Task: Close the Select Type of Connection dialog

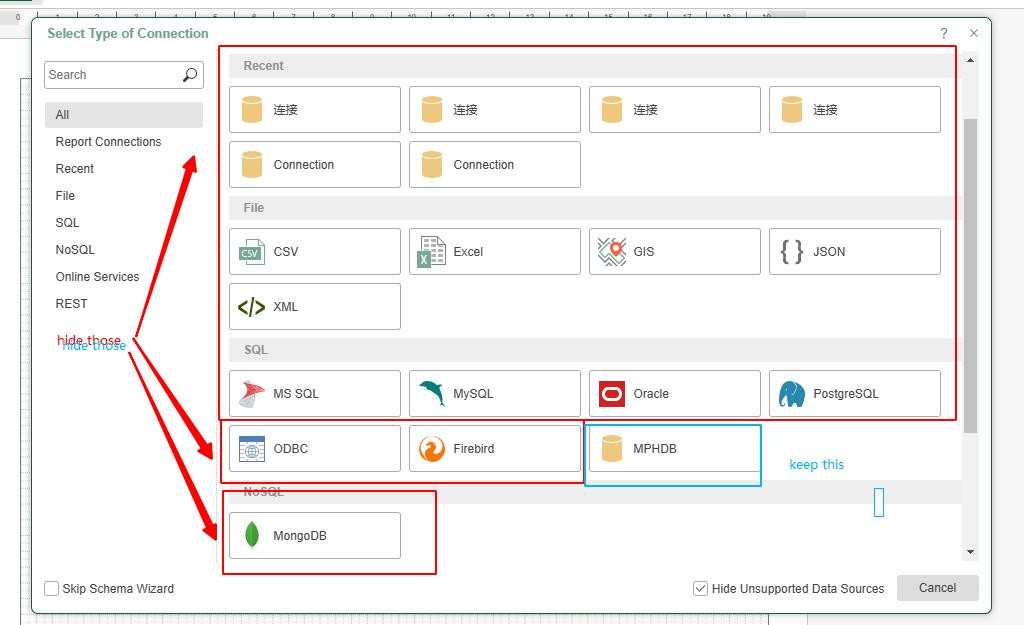Action: click(974, 33)
